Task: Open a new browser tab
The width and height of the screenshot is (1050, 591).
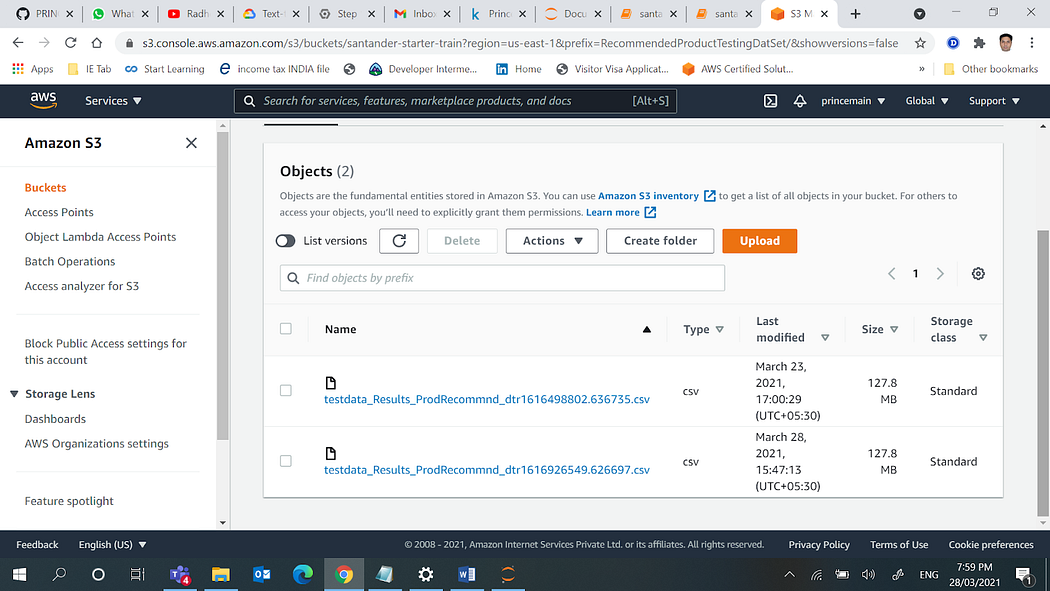Action: 855,14
